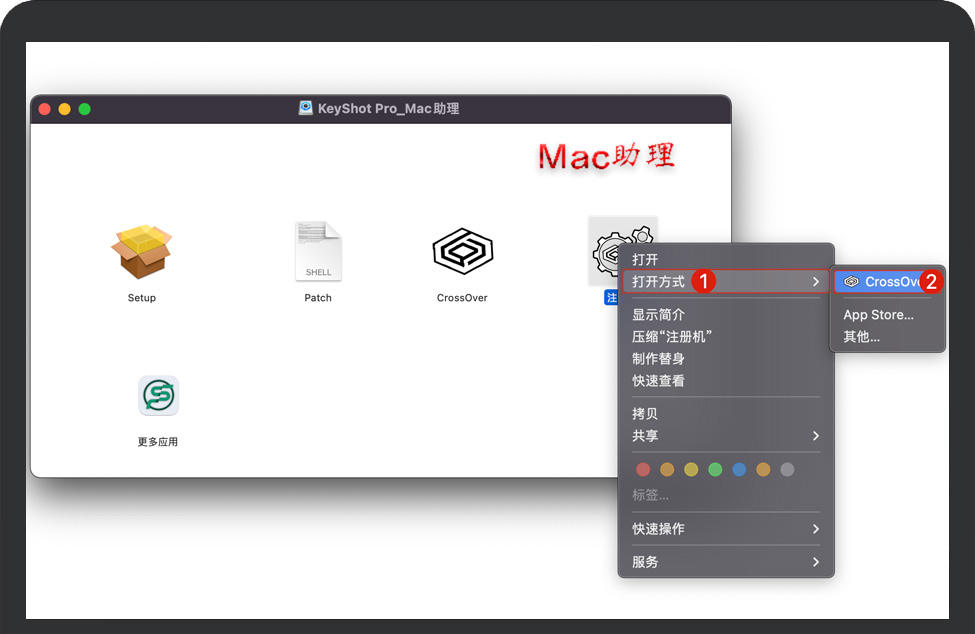Choose 压缩"注册机" menu entry
975x634 pixels.
point(671,337)
